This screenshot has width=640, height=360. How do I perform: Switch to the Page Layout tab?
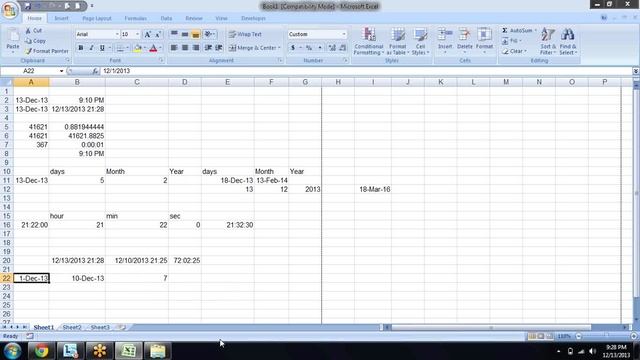(97, 18)
